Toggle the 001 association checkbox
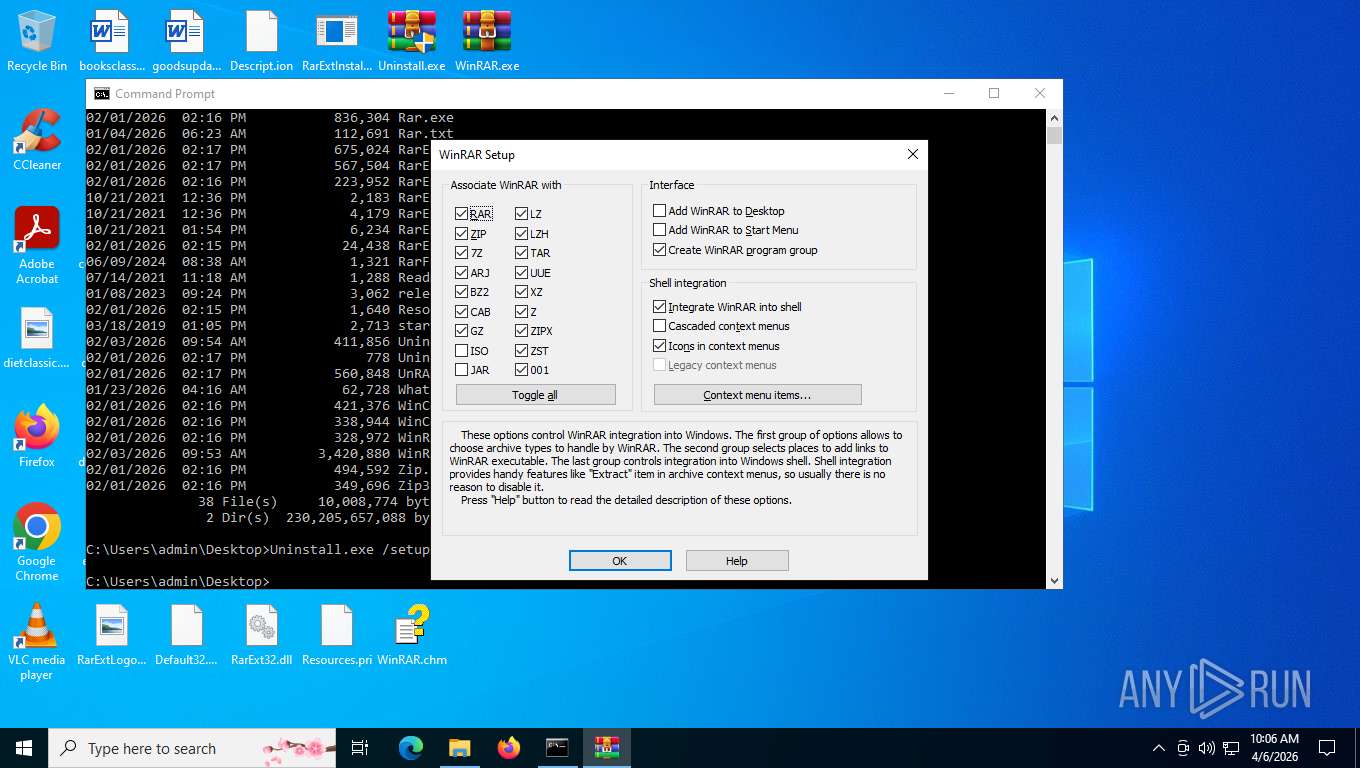This screenshot has height=768, width=1360. tap(522, 370)
